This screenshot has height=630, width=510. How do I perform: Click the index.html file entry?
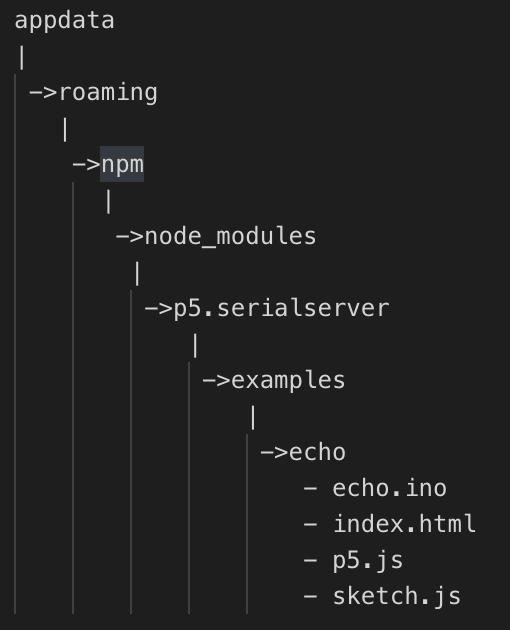click(x=404, y=524)
